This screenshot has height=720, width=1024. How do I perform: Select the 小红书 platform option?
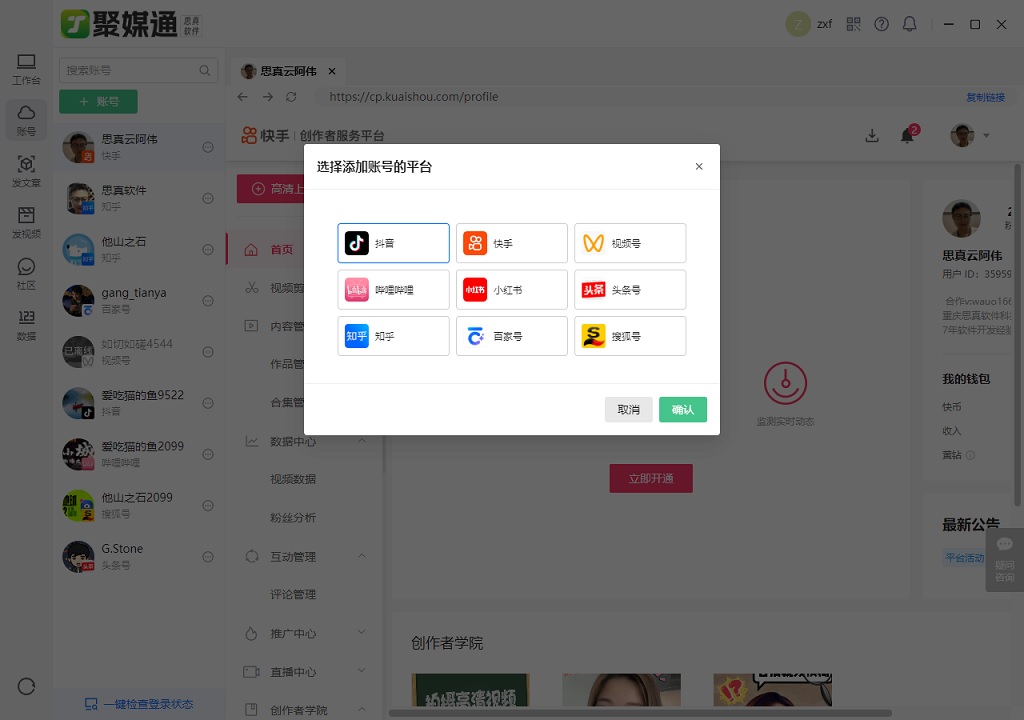(511, 289)
